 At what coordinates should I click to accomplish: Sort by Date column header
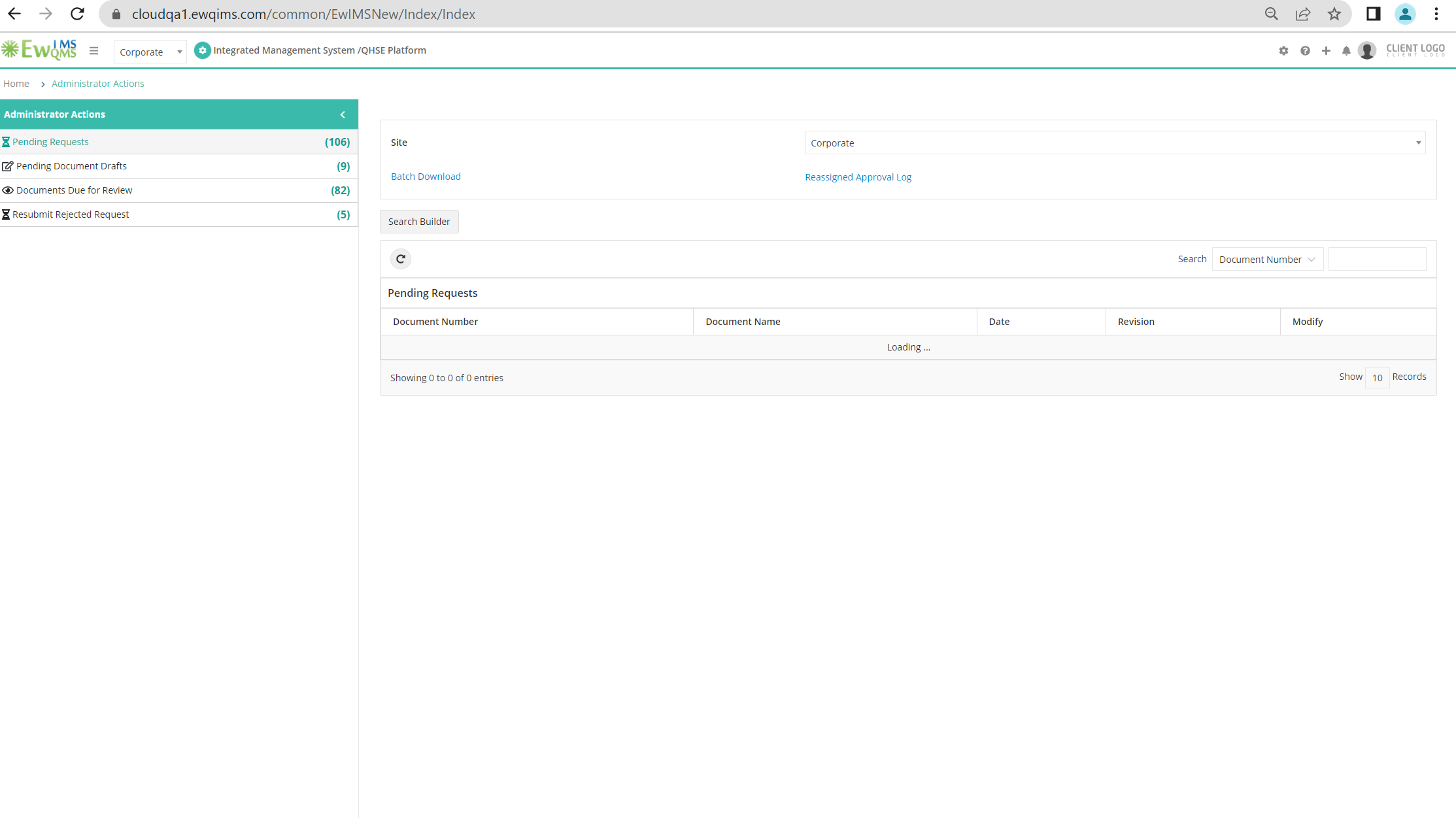tap(1041, 322)
